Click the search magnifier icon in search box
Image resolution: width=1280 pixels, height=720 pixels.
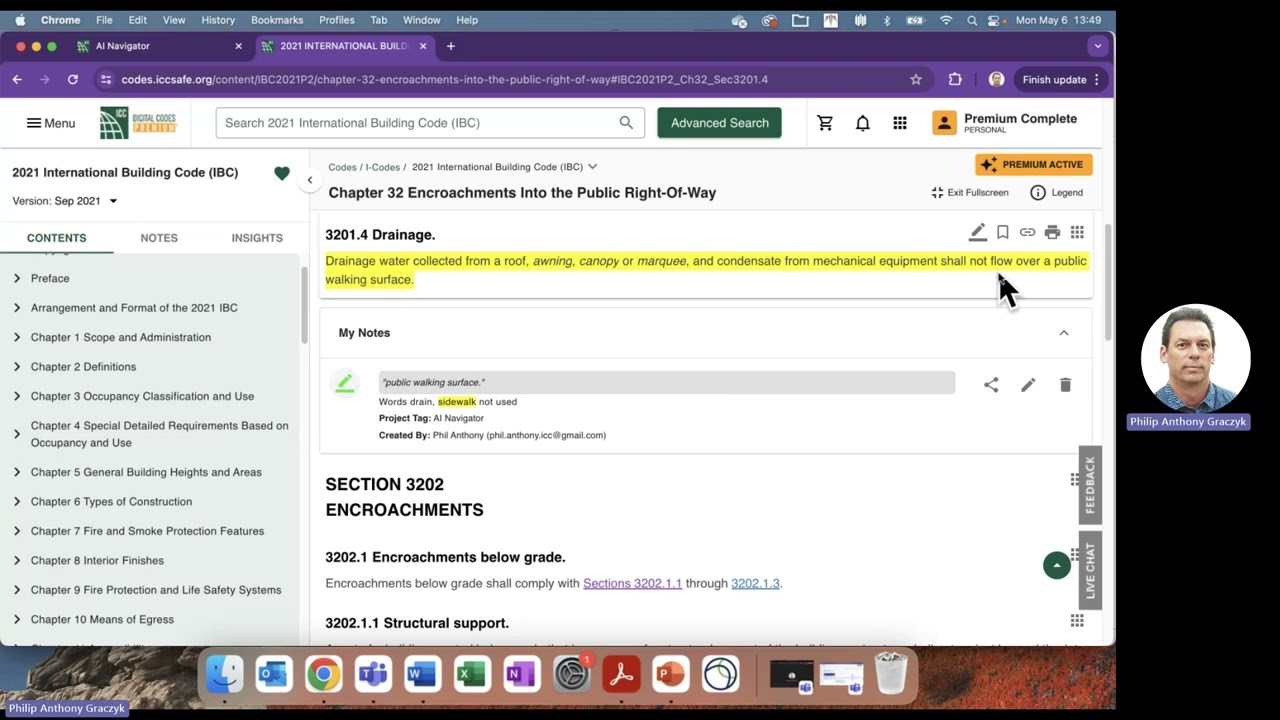(626, 123)
